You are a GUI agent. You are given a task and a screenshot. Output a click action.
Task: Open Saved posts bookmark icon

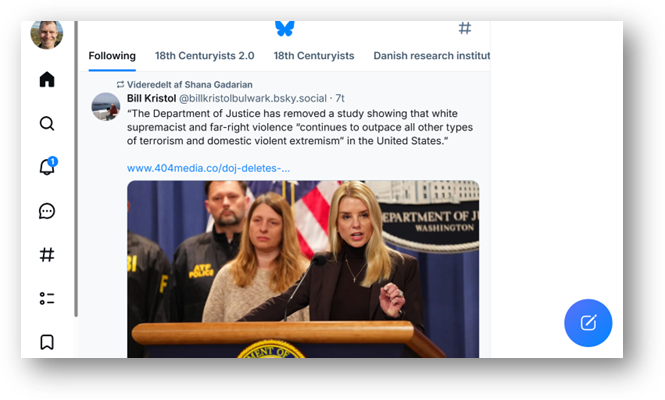47,342
